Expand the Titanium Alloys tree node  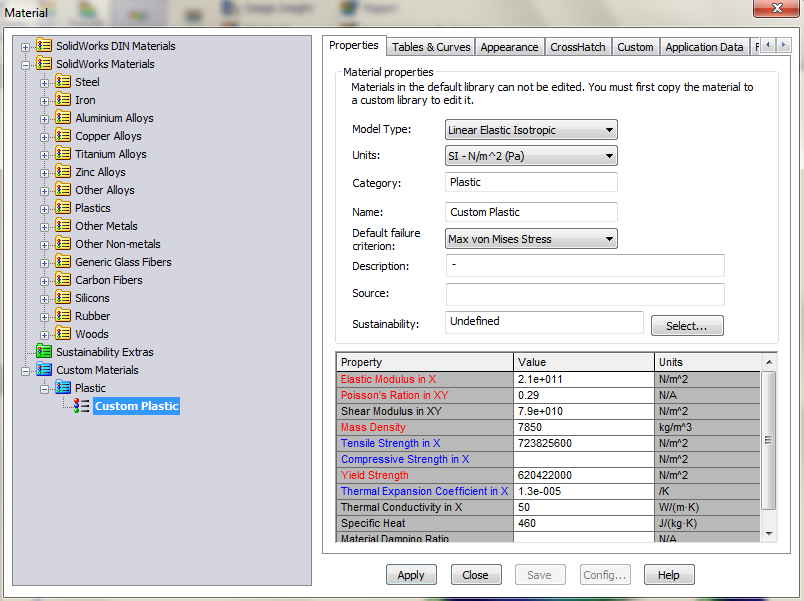(x=45, y=154)
